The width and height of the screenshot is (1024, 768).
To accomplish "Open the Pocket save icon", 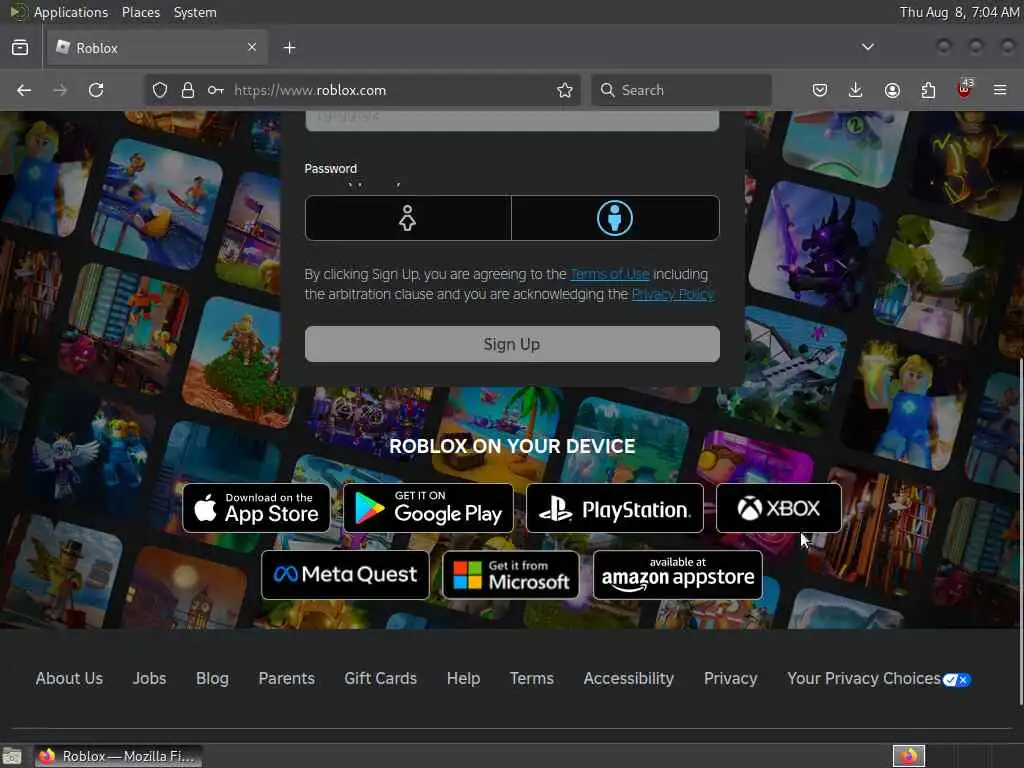I will [x=820, y=90].
